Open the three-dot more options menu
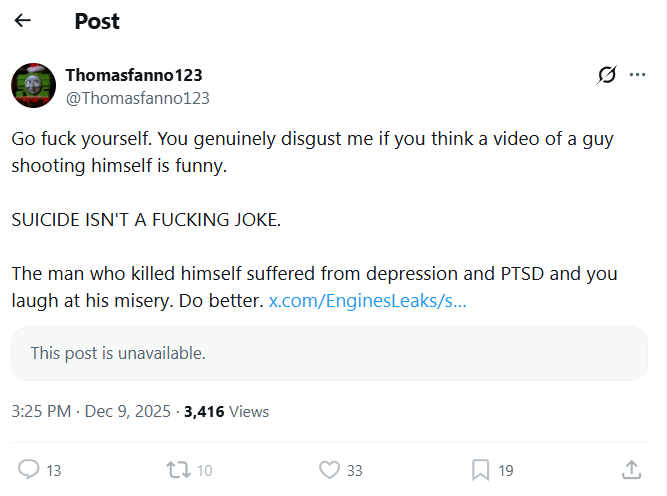 coord(637,75)
